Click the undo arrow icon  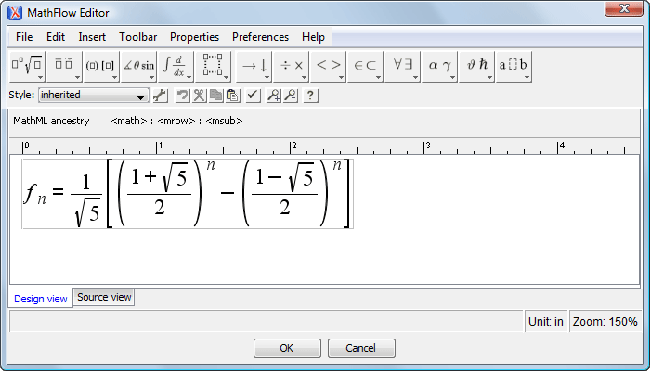pyautogui.click(x=182, y=96)
